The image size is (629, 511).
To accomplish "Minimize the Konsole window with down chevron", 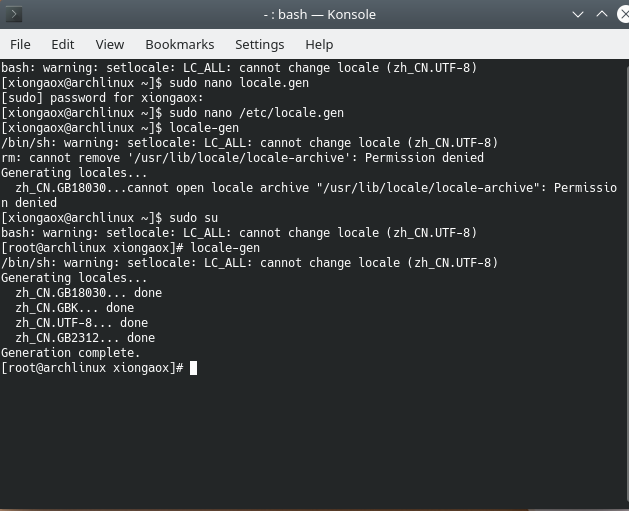I will tap(578, 14).
